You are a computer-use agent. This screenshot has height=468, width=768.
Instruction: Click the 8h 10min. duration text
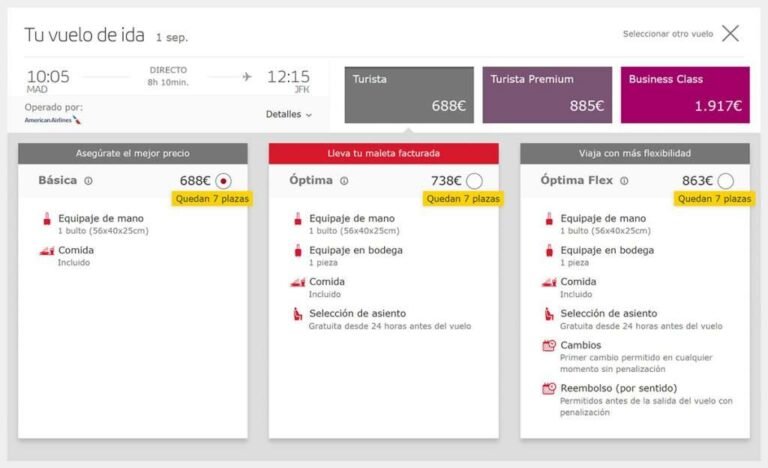[x=168, y=82]
